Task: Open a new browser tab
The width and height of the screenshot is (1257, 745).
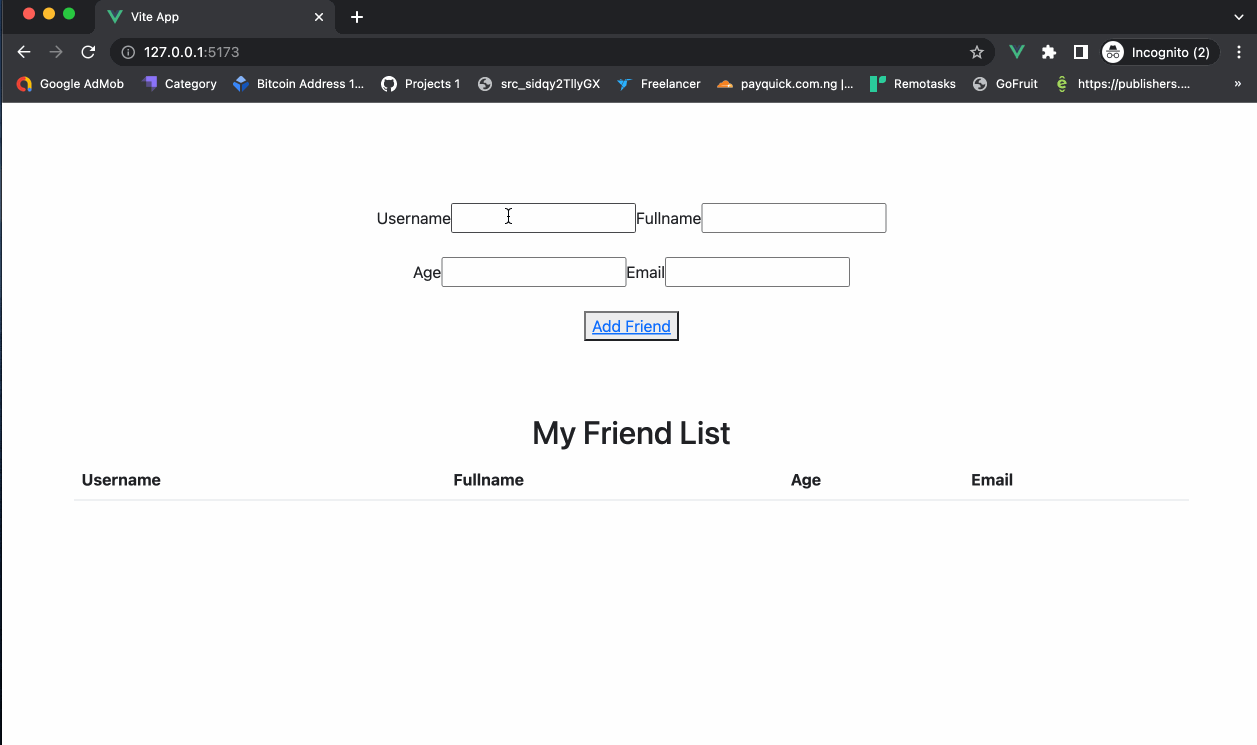Action: (357, 17)
